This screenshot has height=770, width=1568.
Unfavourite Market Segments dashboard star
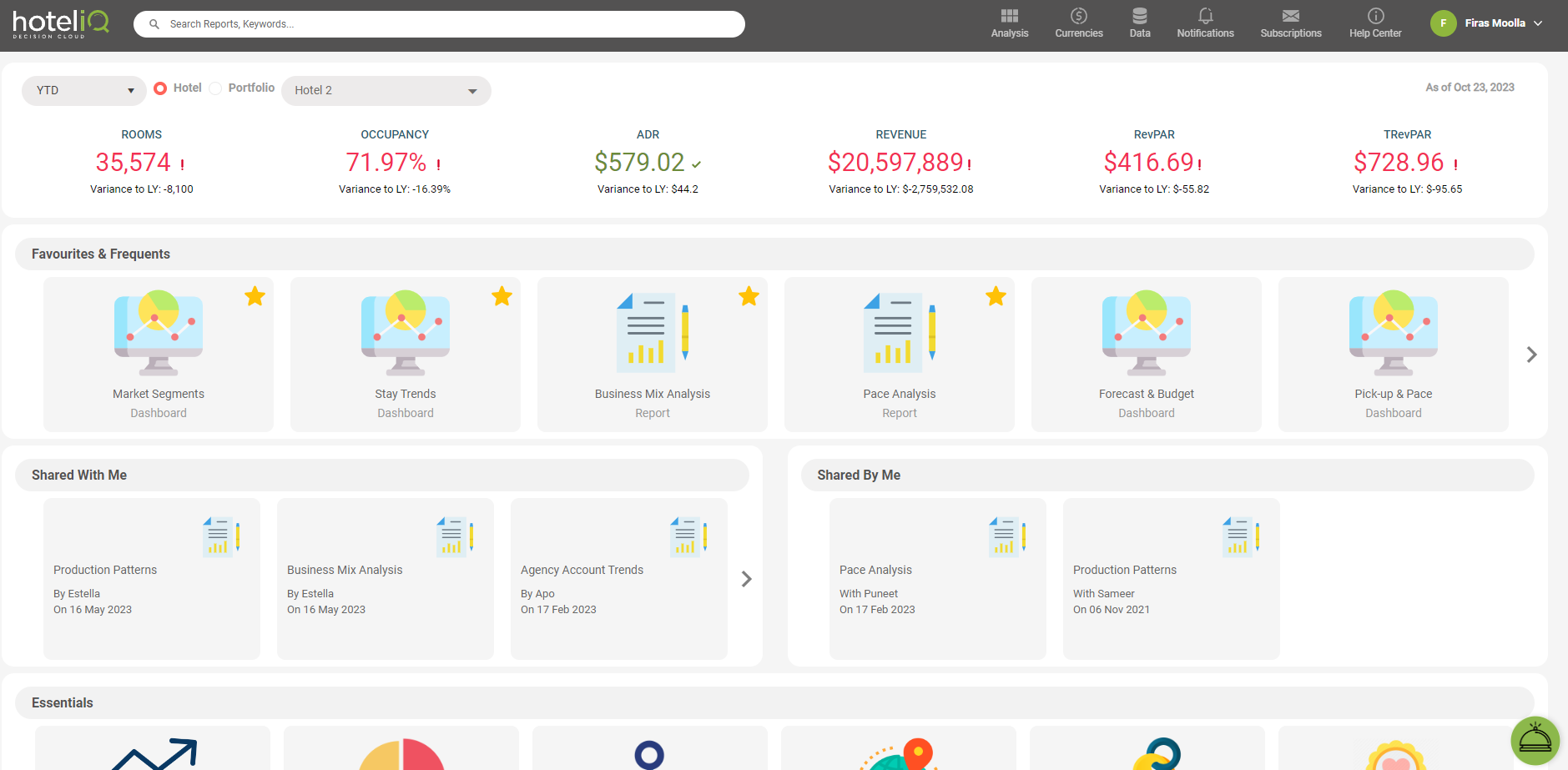(255, 296)
